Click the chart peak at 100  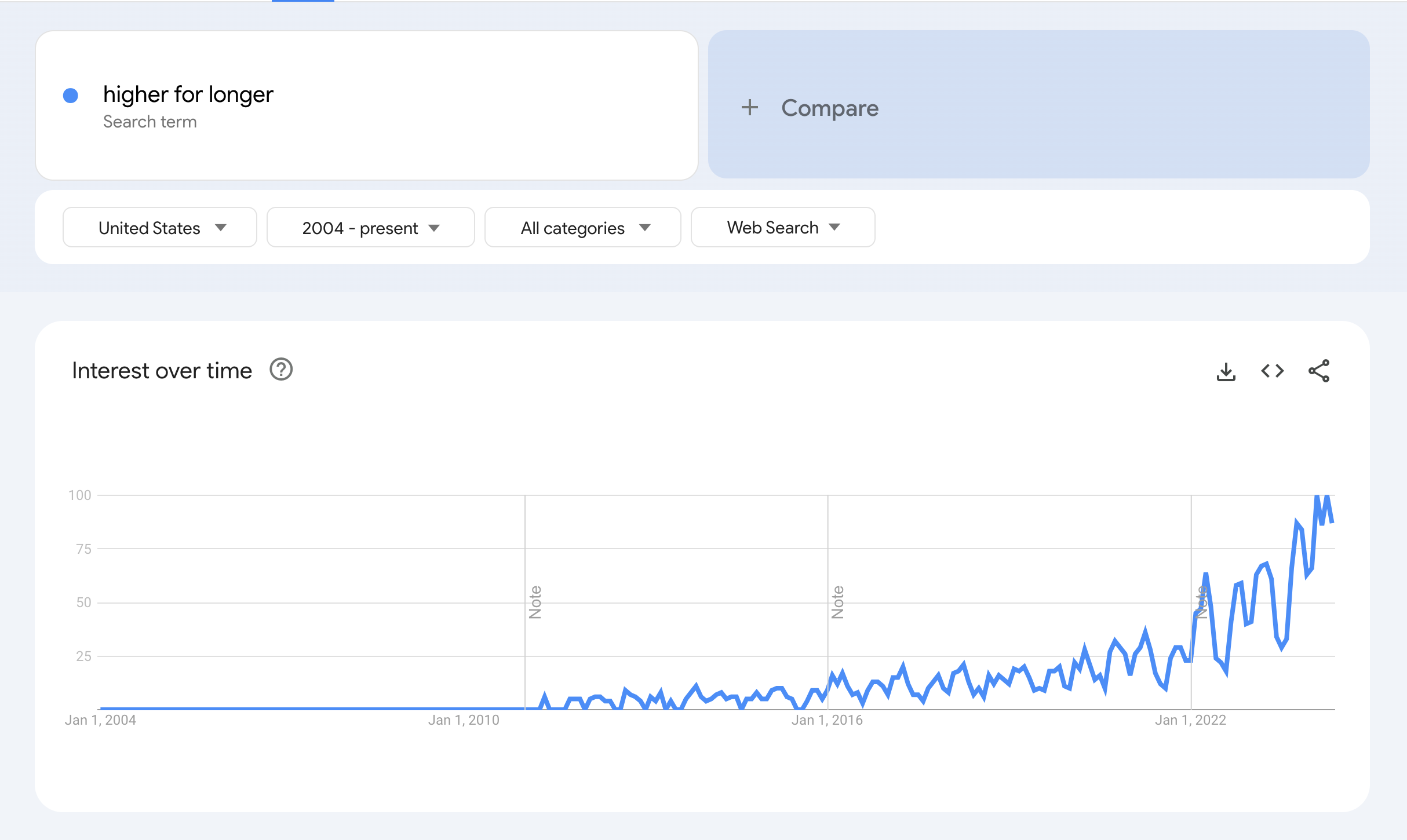[x=1317, y=496]
